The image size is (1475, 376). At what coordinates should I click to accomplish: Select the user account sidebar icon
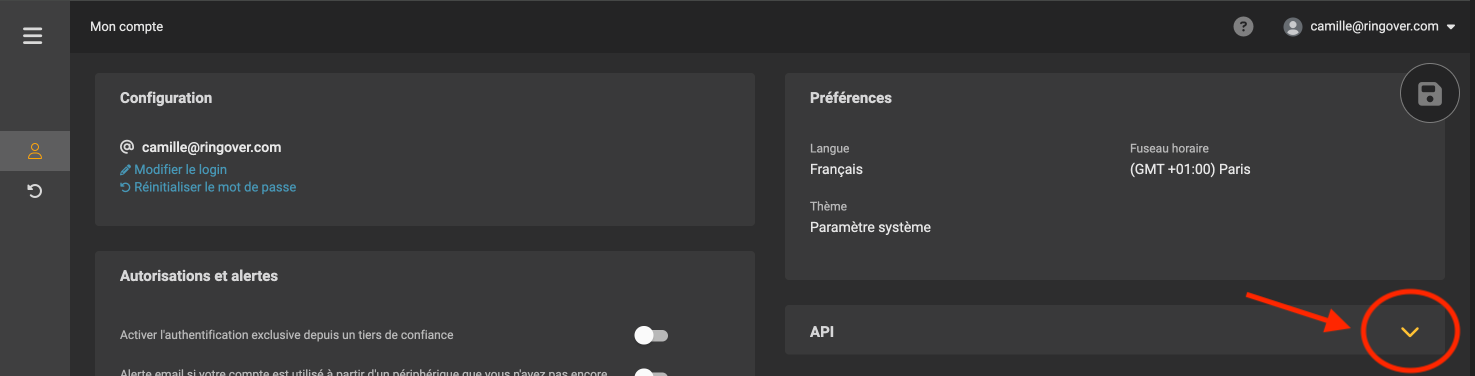tap(35, 151)
